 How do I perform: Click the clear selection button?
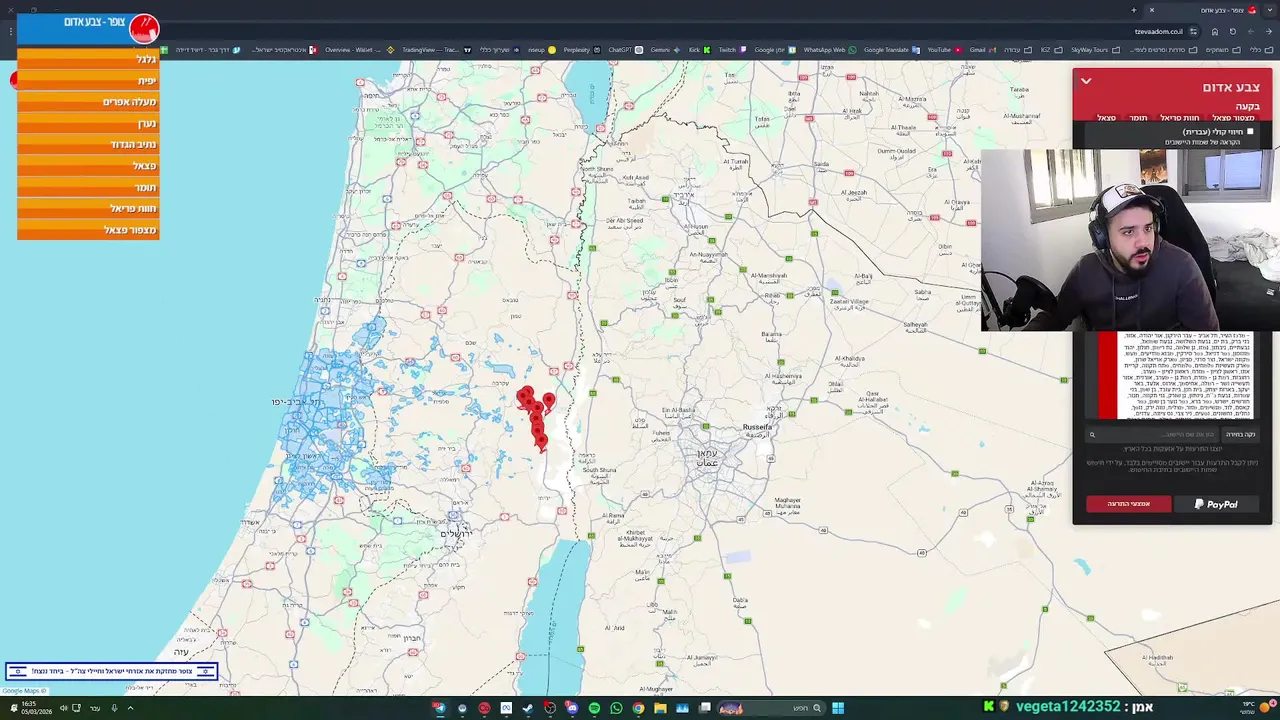(x=1240, y=434)
